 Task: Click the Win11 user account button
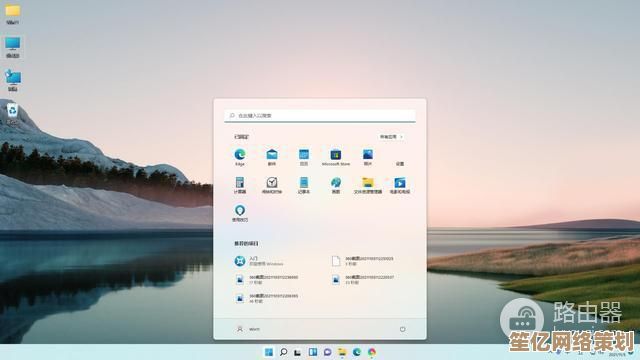pos(248,329)
